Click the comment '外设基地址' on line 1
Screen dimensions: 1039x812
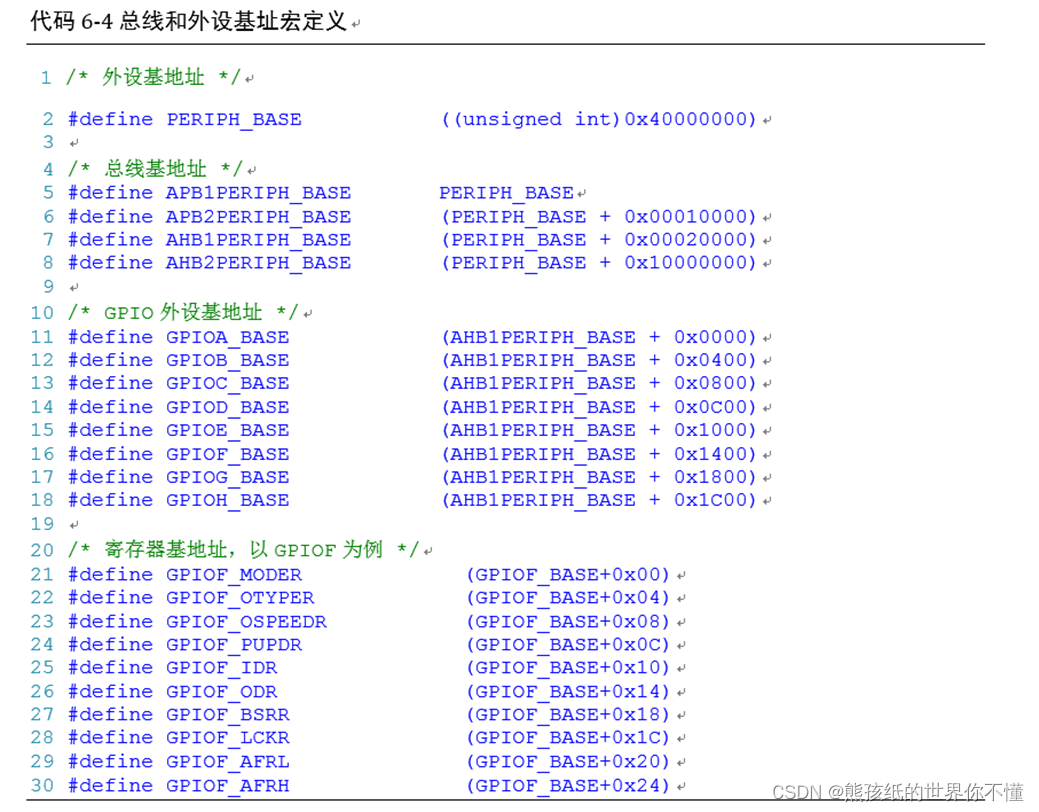pos(153,78)
